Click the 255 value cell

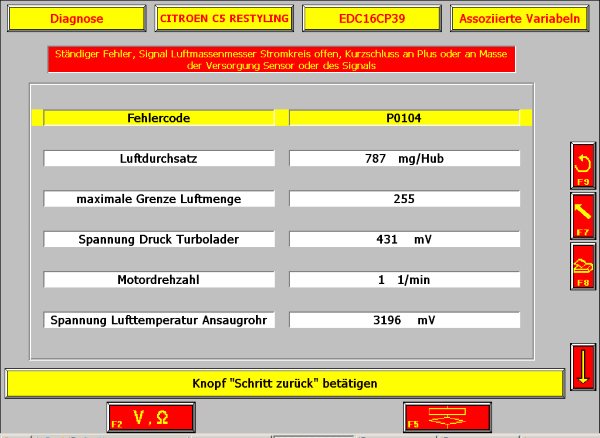(x=404, y=199)
